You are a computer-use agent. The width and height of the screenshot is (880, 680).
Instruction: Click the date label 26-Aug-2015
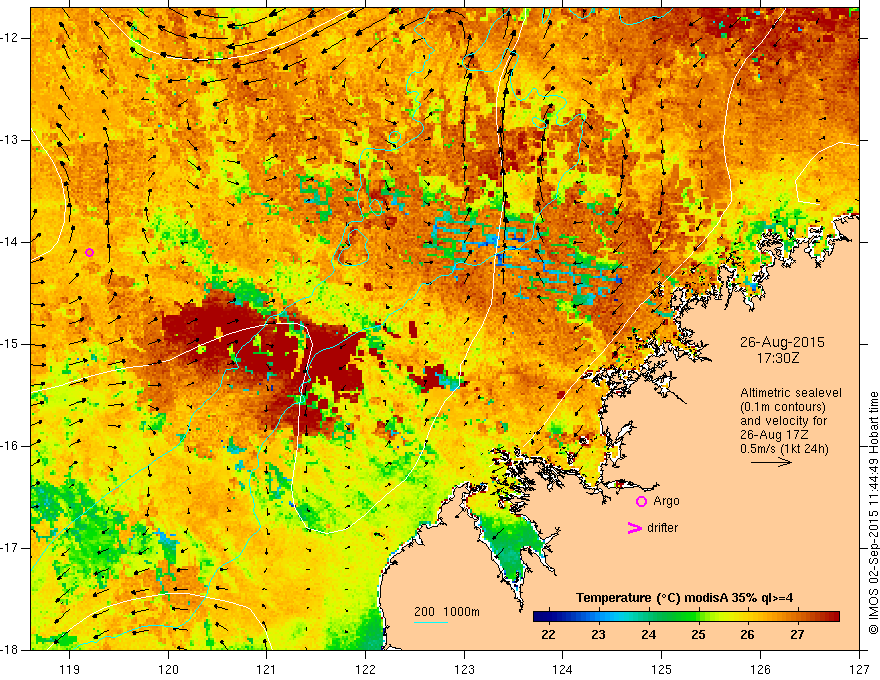coord(782,342)
